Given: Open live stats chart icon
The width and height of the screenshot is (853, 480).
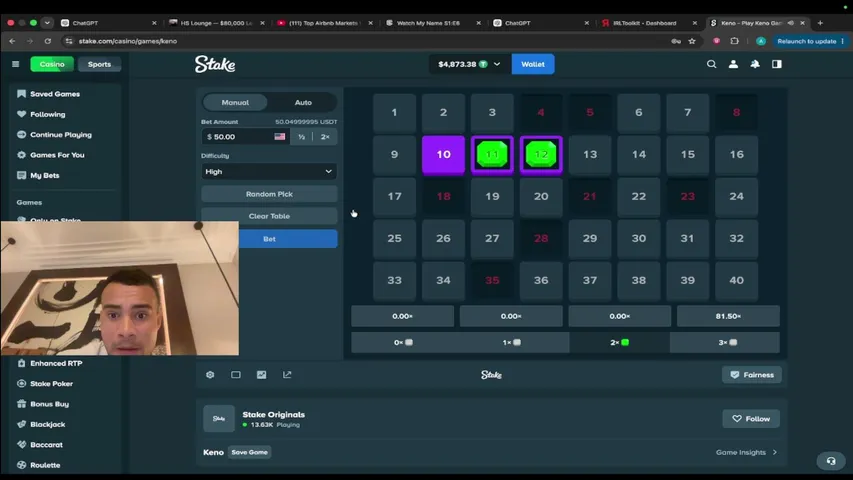Looking at the screenshot, I should 262,374.
